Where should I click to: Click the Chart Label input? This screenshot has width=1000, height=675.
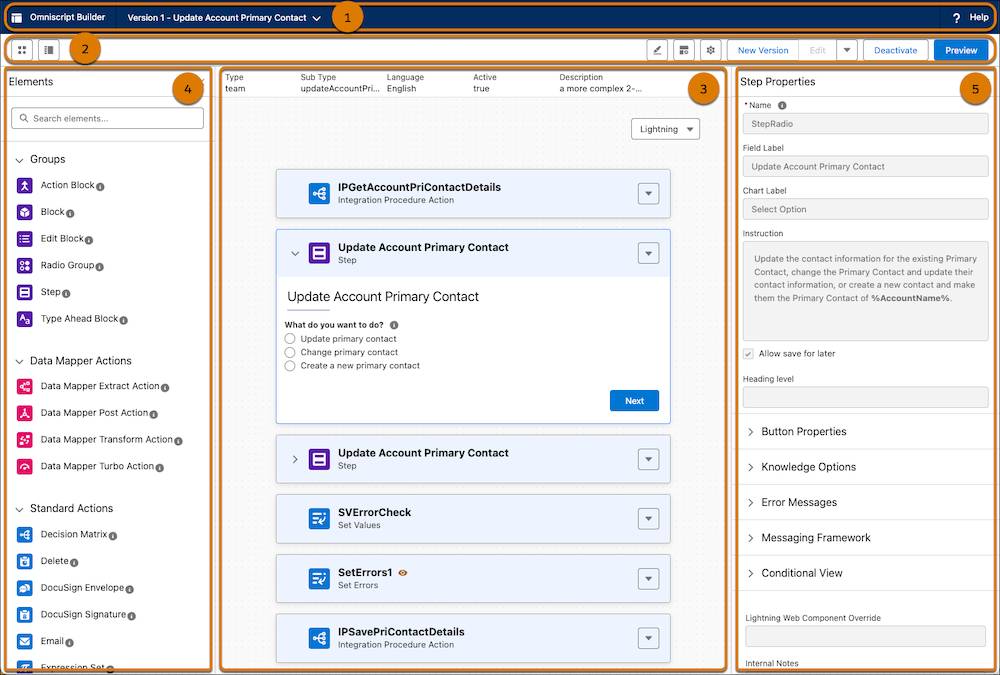coord(865,209)
